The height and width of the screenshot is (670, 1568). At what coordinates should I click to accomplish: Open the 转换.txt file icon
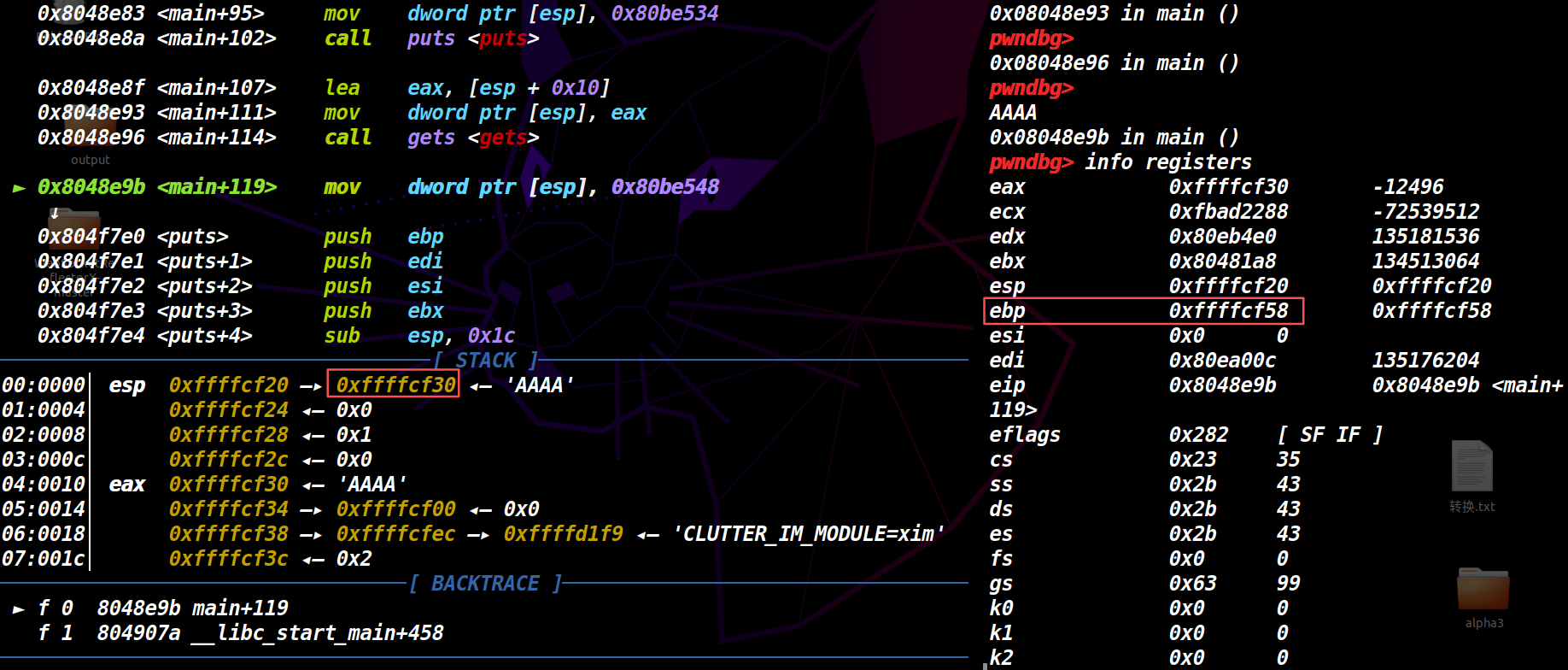1471,467
